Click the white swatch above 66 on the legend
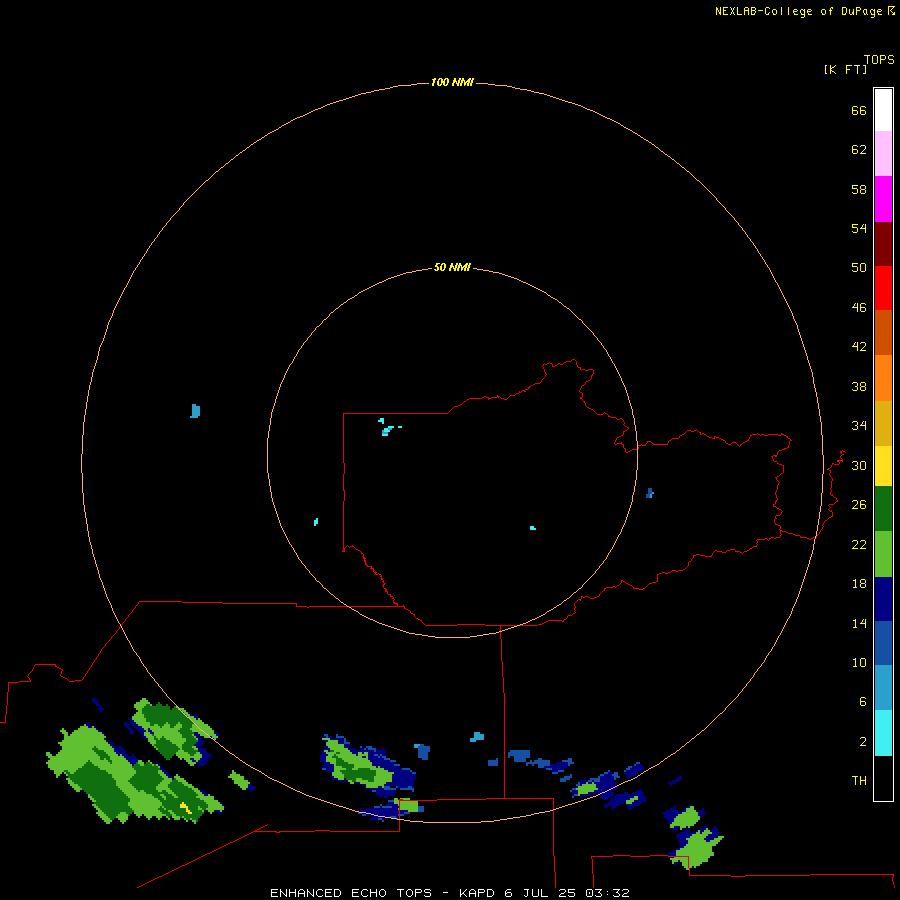 pyautogui.click(x=883, y=110)
